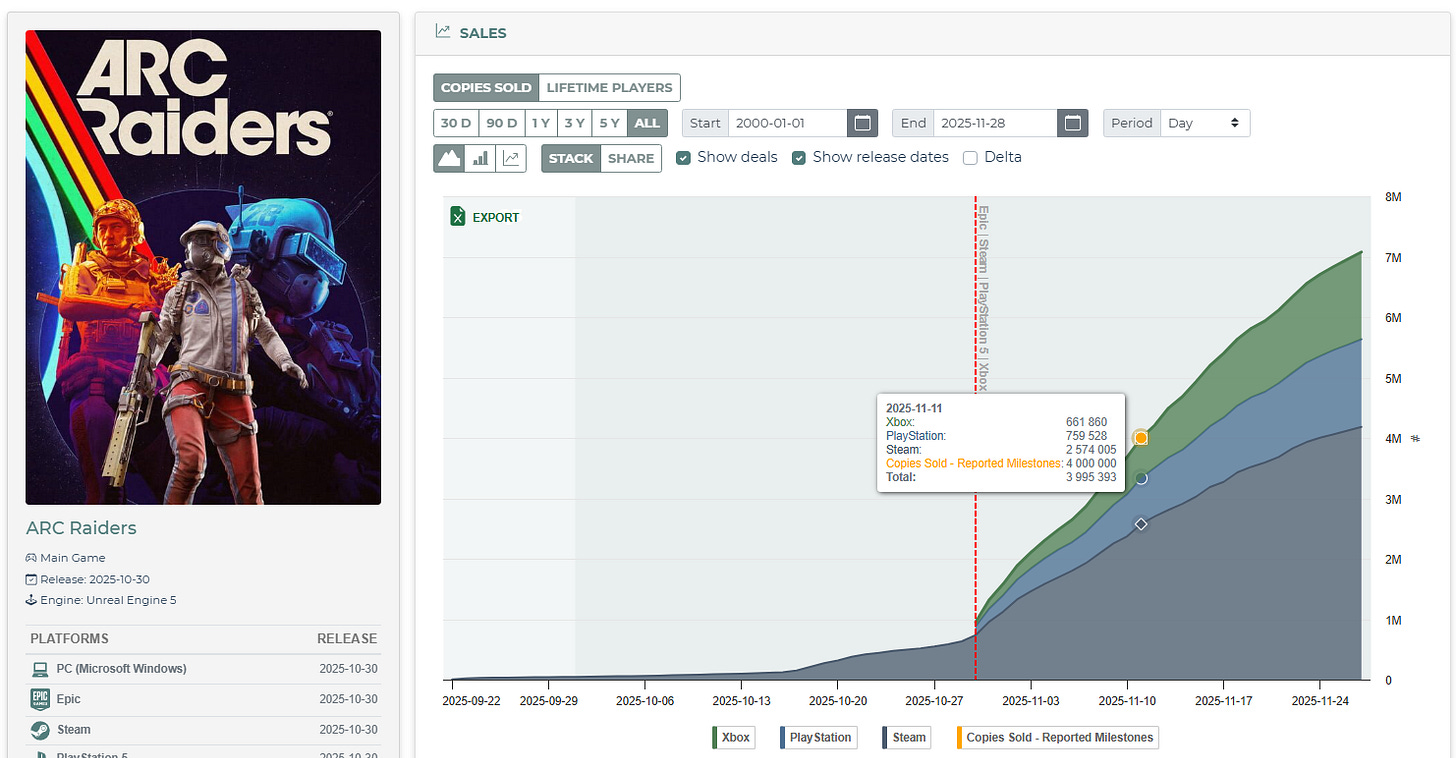Click the ARC Raiders game title
1456x758 pixels.
coord(81,528)
